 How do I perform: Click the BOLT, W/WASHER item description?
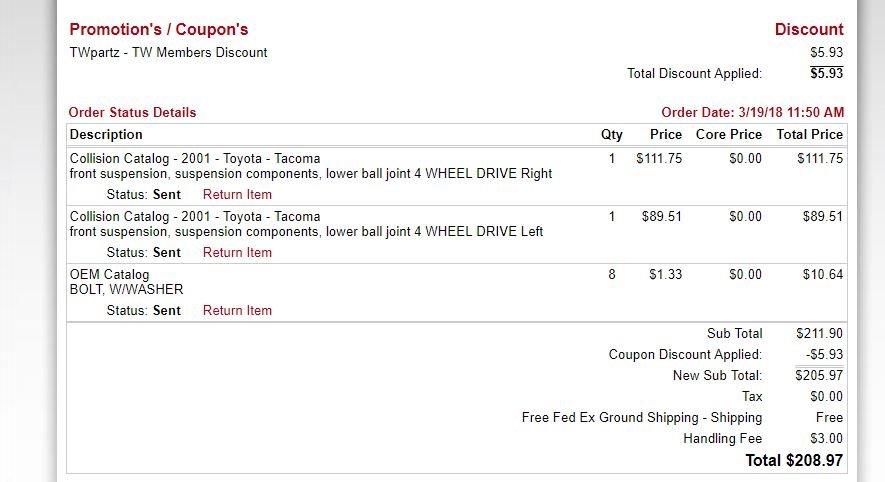click(126, 290)
